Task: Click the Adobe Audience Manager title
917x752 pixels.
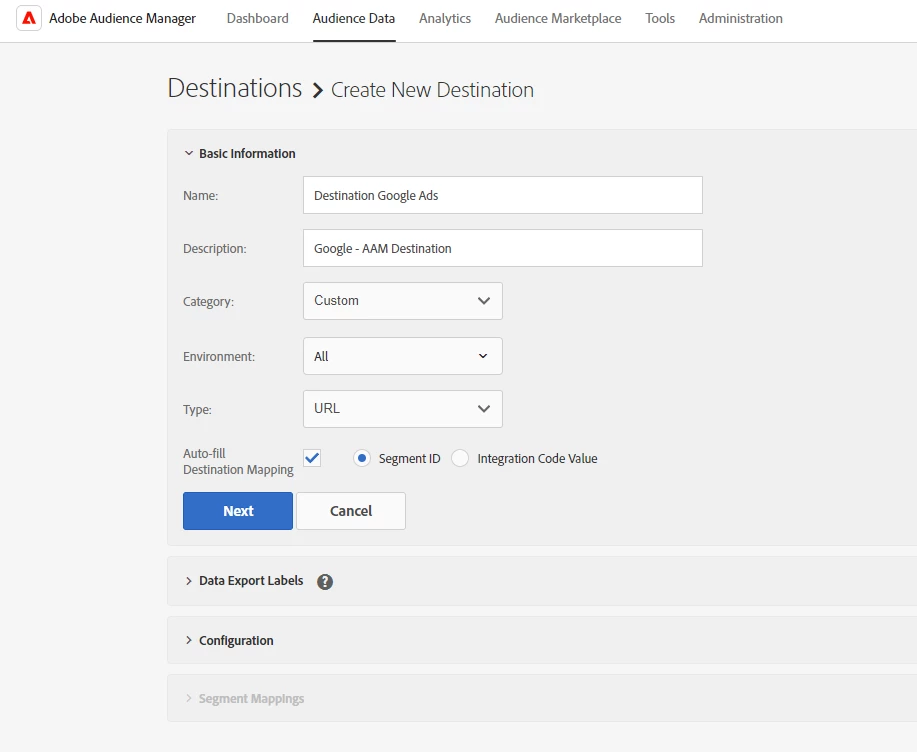Action: [122, 18]
